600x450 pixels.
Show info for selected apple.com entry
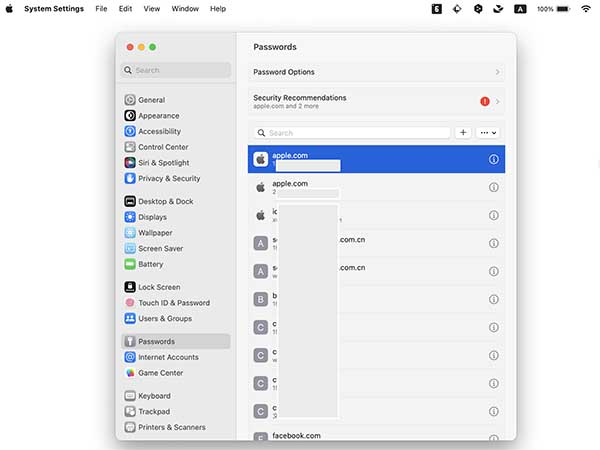pos(494,159)
